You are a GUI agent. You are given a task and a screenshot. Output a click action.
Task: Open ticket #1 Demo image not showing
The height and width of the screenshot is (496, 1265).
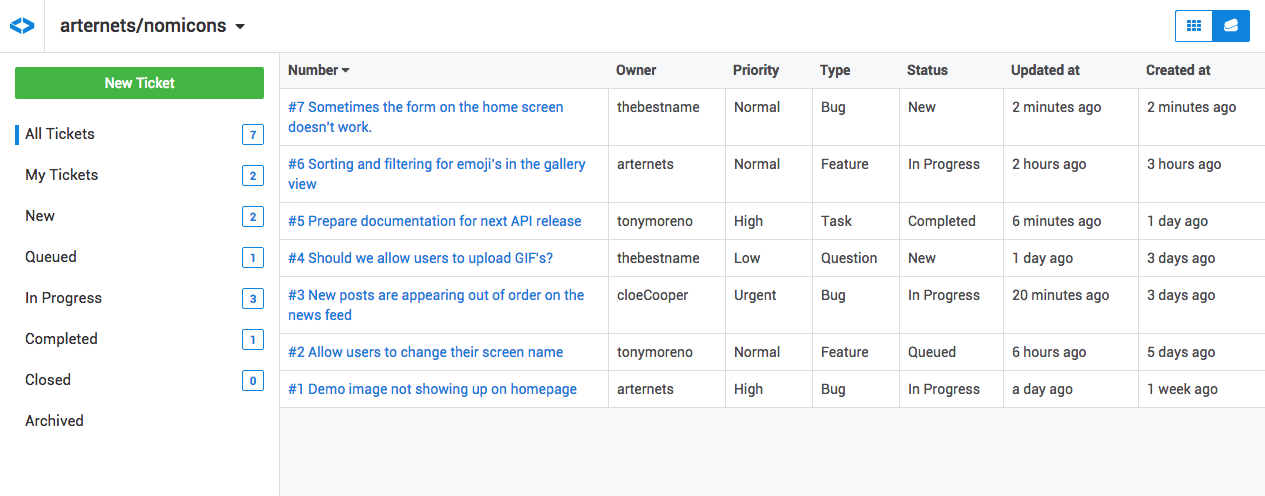point(432,389)
